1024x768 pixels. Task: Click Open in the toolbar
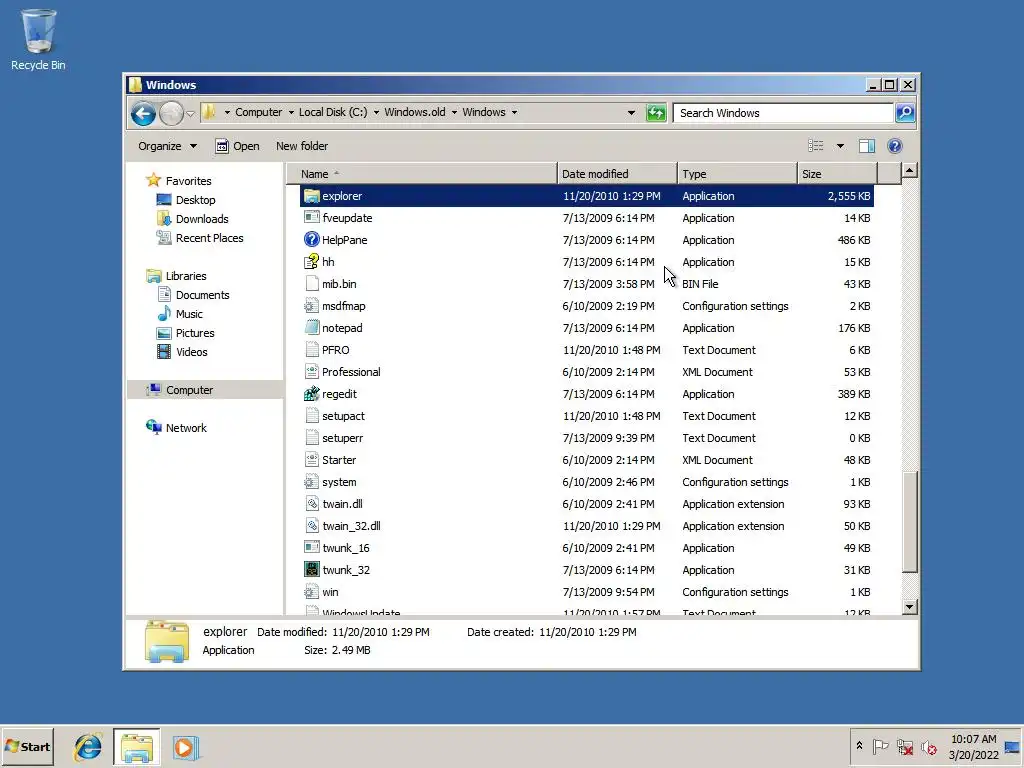click(x=238, y=146)
